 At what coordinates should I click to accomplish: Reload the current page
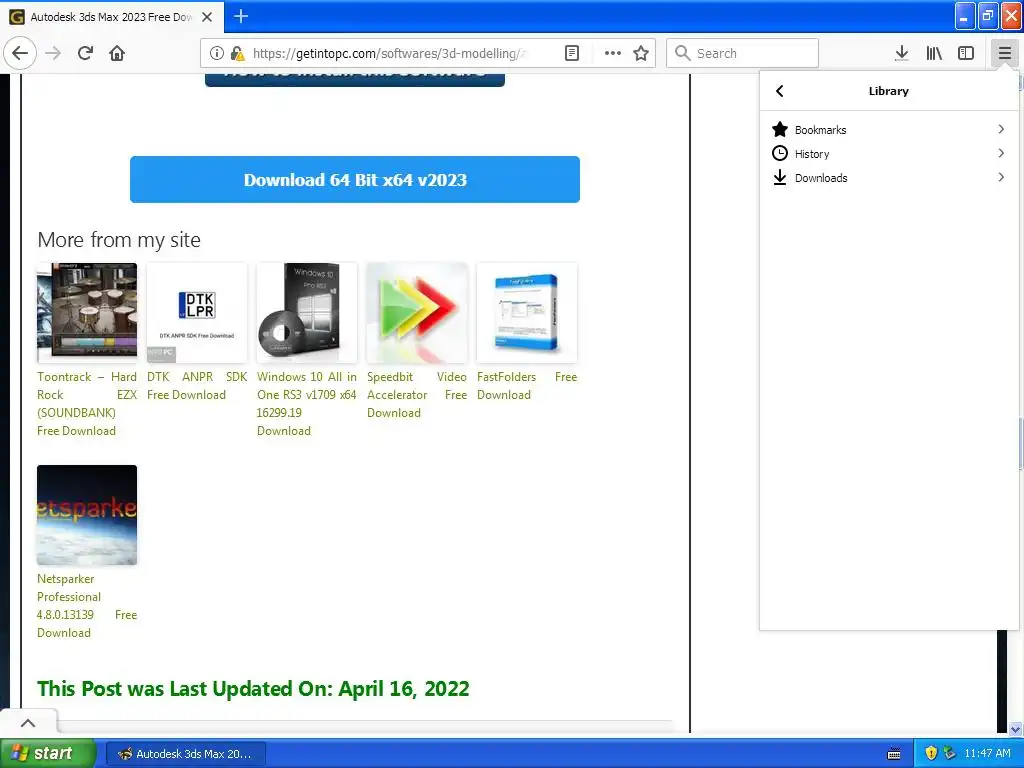point(85,53)
